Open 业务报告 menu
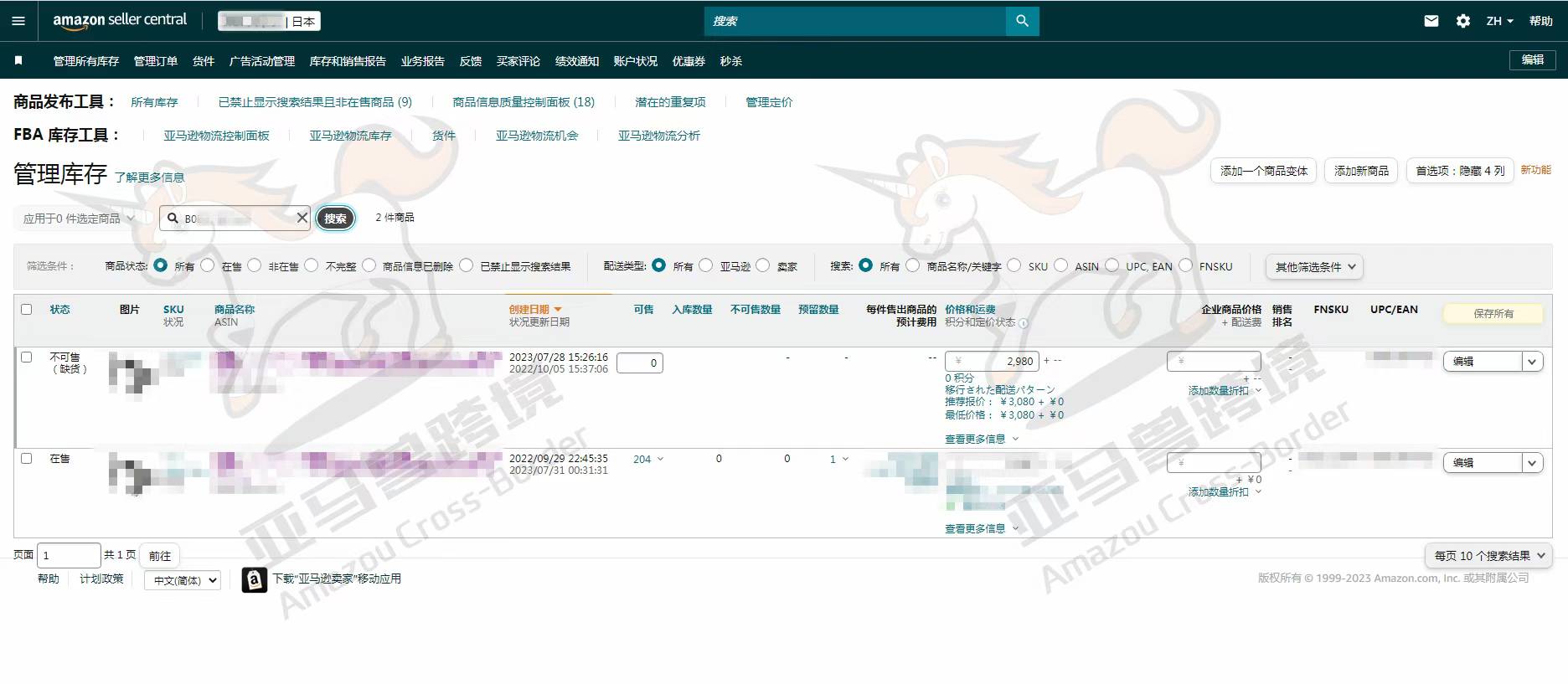This screenshot has width=1568, height=684. (423, 61)
